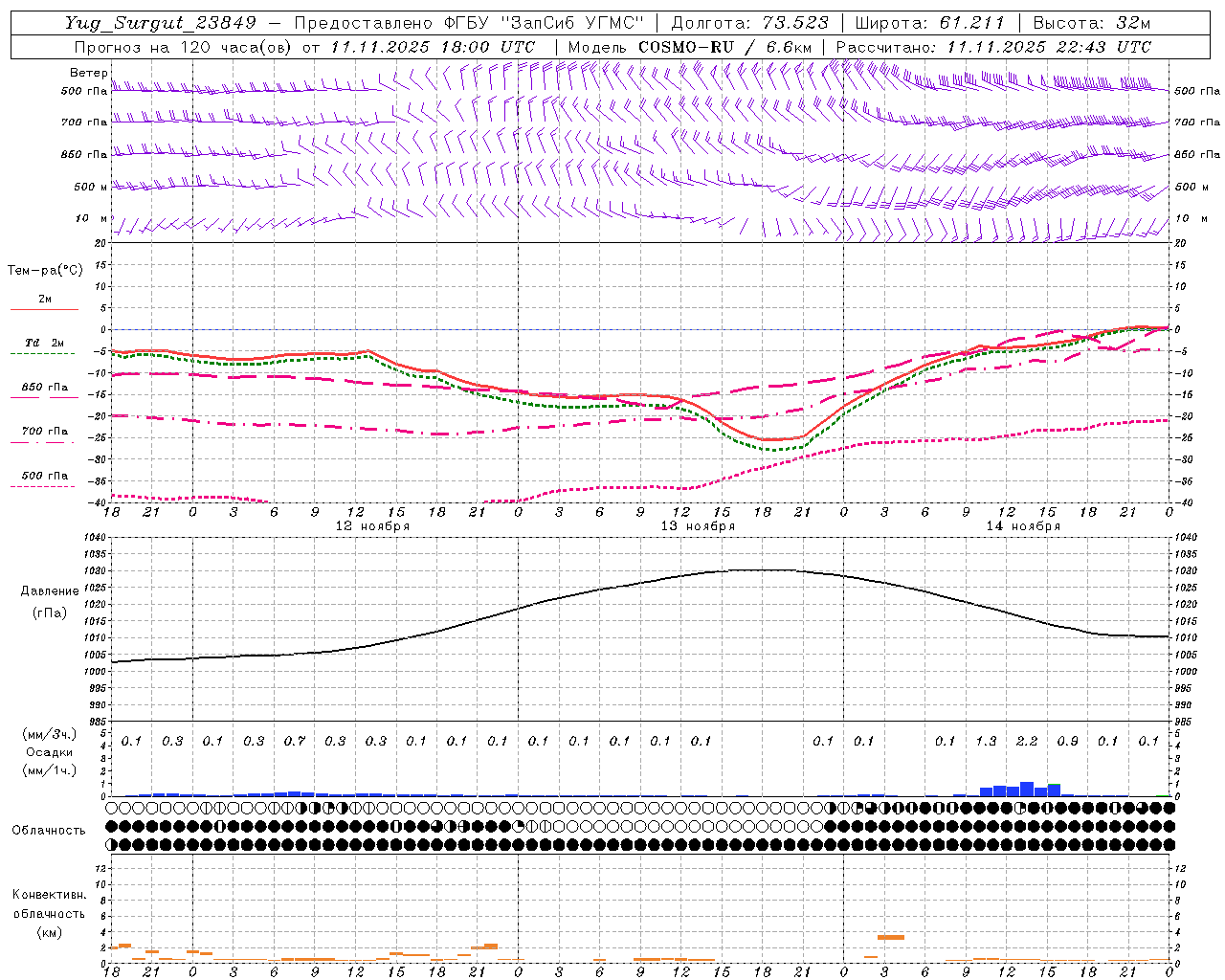Click the 1.3 precipitation value

pos(986,741)
